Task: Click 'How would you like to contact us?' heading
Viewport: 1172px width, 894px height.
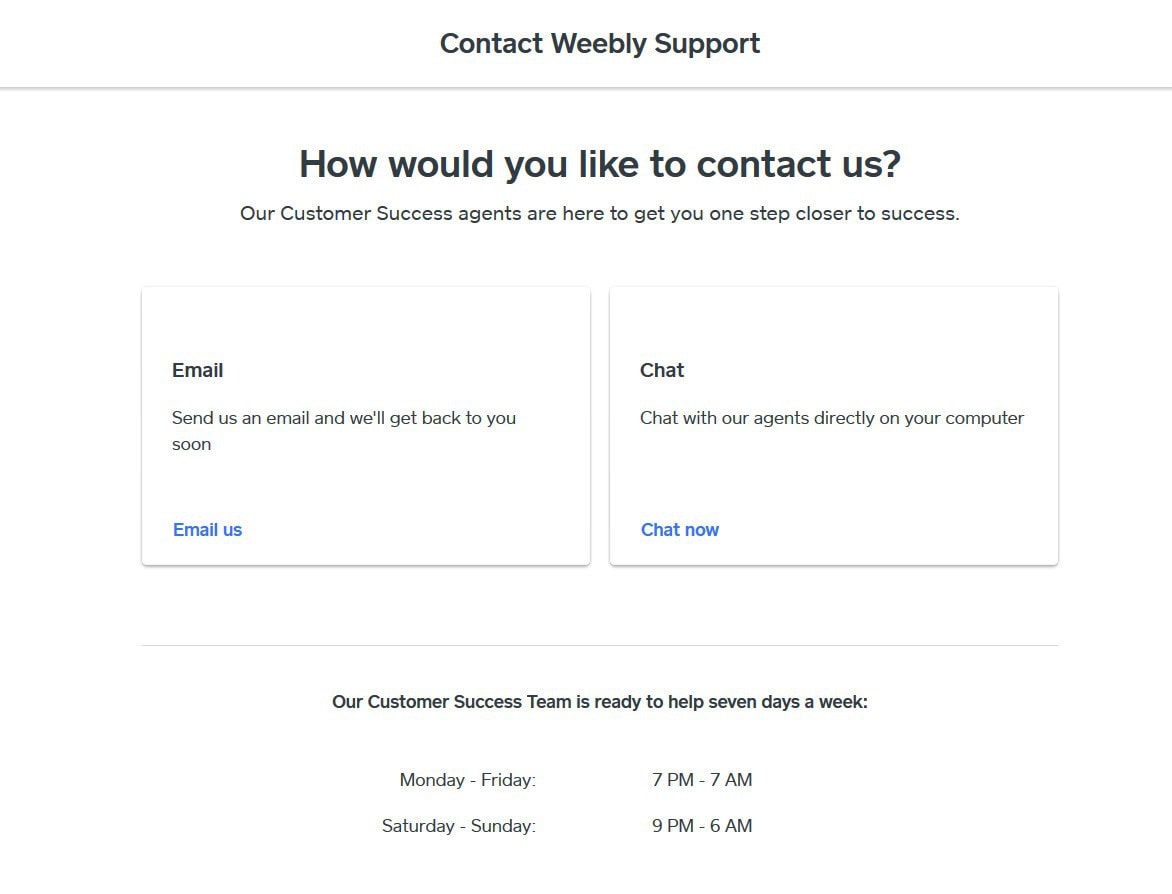Action: pos(599,164)
